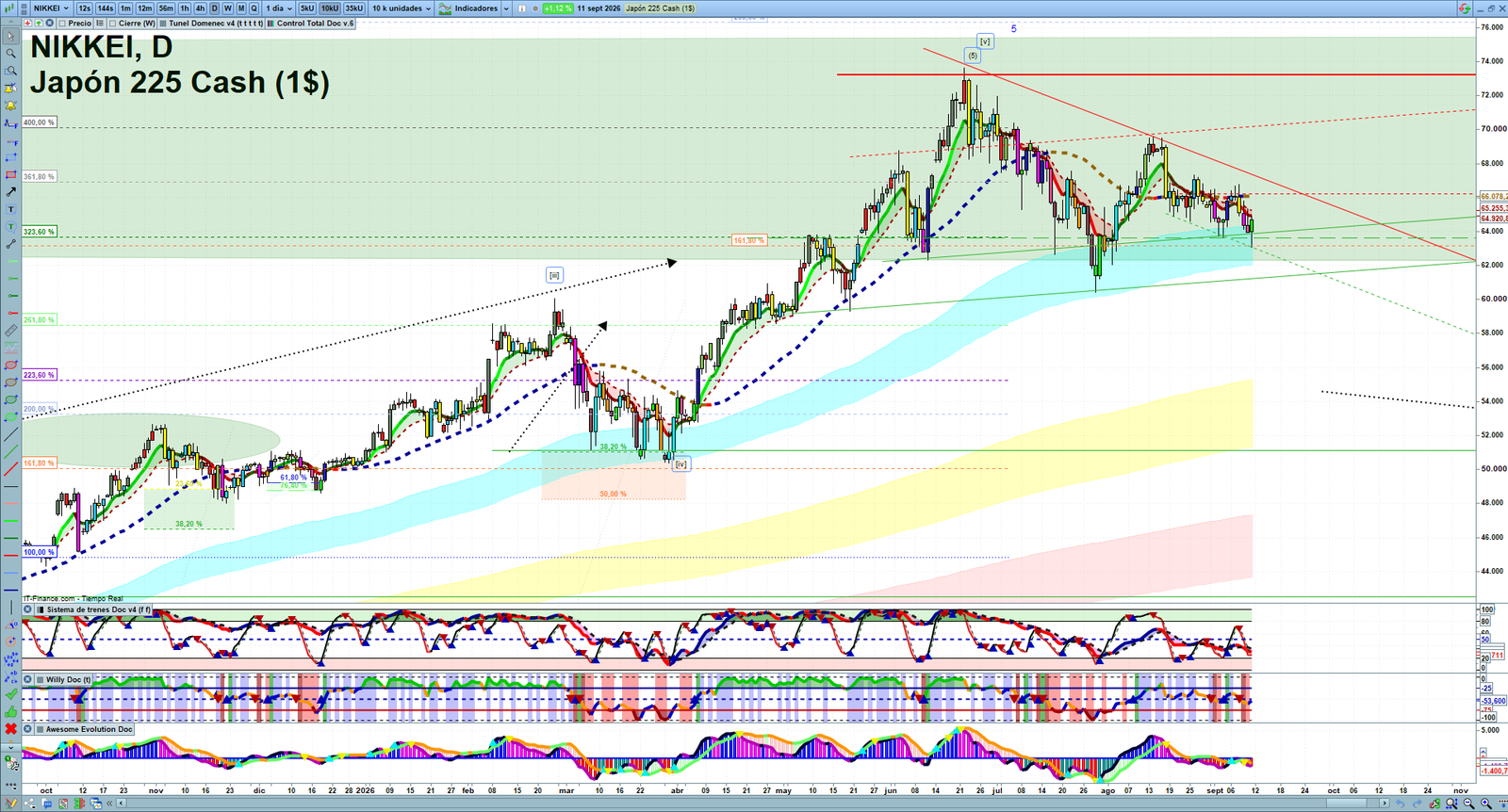Screen dimensions: 1508x812
Task: Click the 400,00 % Fibonacci label
Action: [x=40, y=122]
